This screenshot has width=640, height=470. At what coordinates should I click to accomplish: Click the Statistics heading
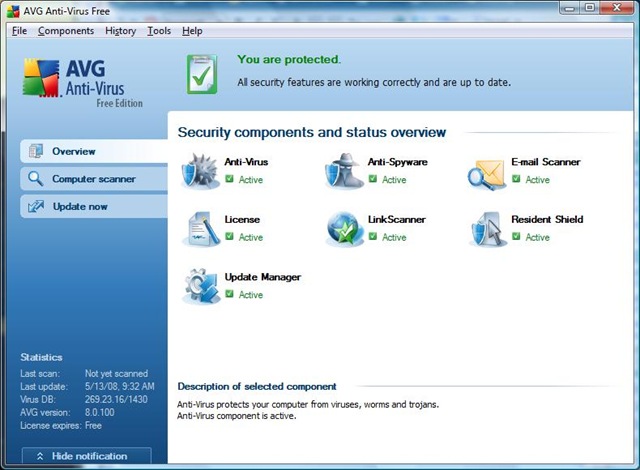coord(41,357)
